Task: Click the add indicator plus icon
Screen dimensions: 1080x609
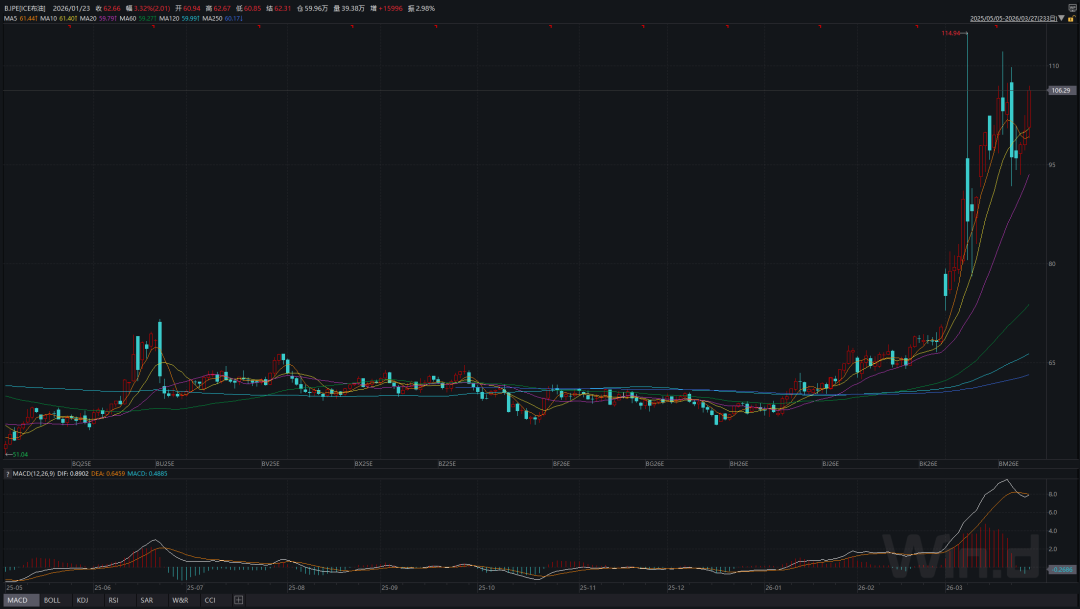Action: [238, 600]
